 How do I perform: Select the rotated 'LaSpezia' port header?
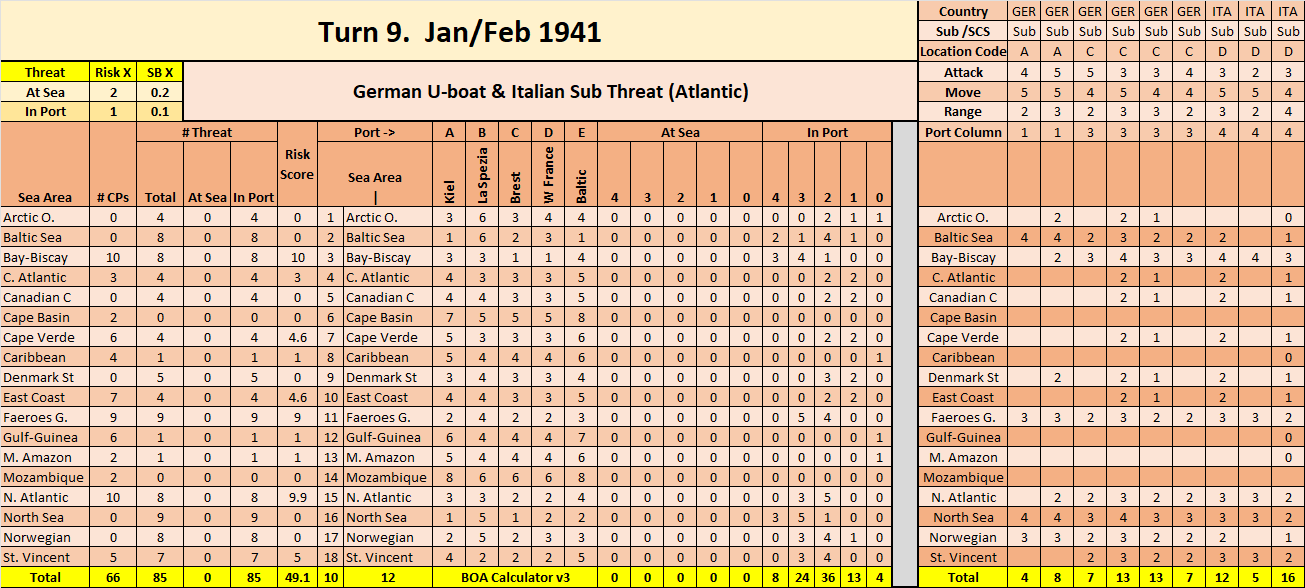click(x=482, y=176)
